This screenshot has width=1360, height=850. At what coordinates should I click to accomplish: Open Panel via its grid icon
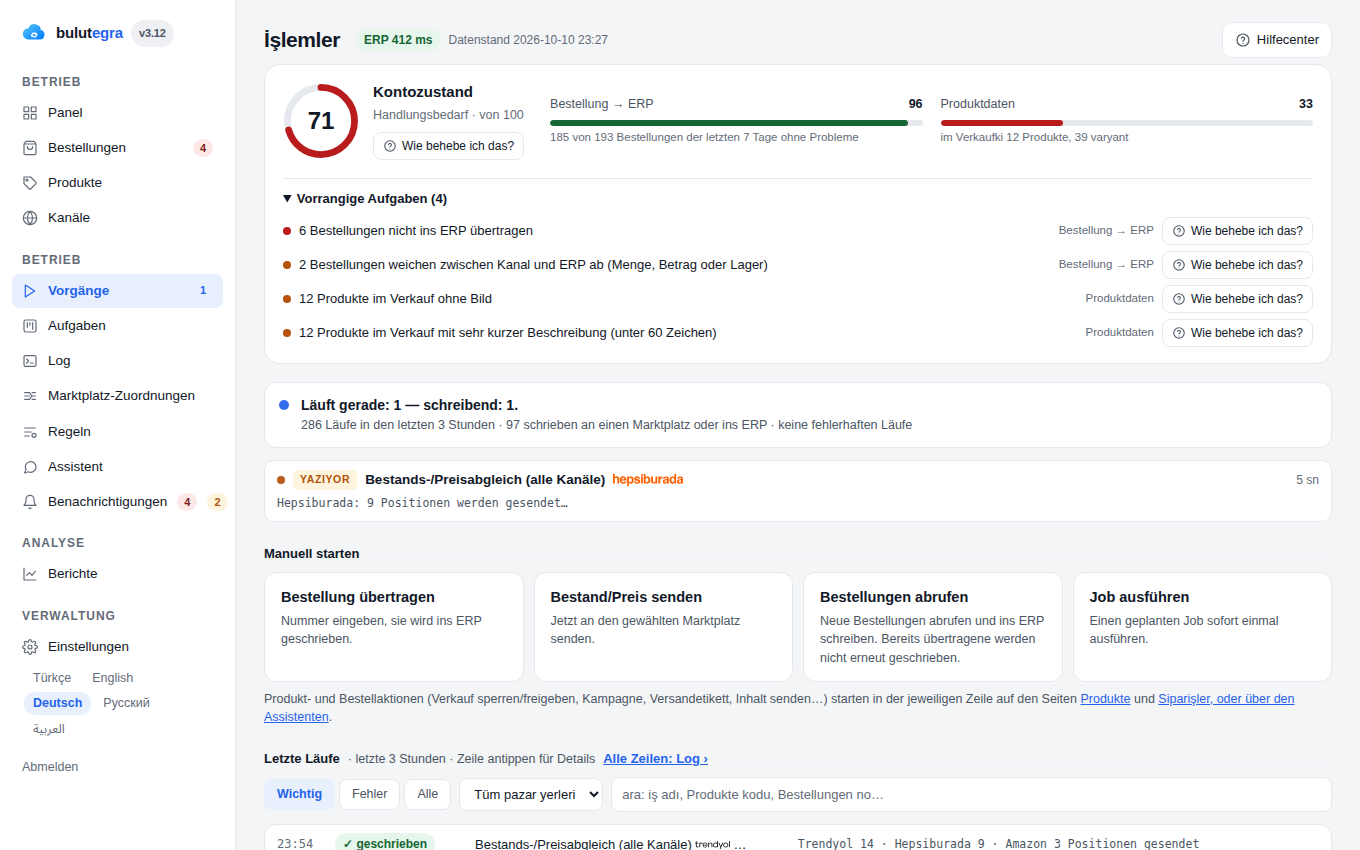pos(30,113)
